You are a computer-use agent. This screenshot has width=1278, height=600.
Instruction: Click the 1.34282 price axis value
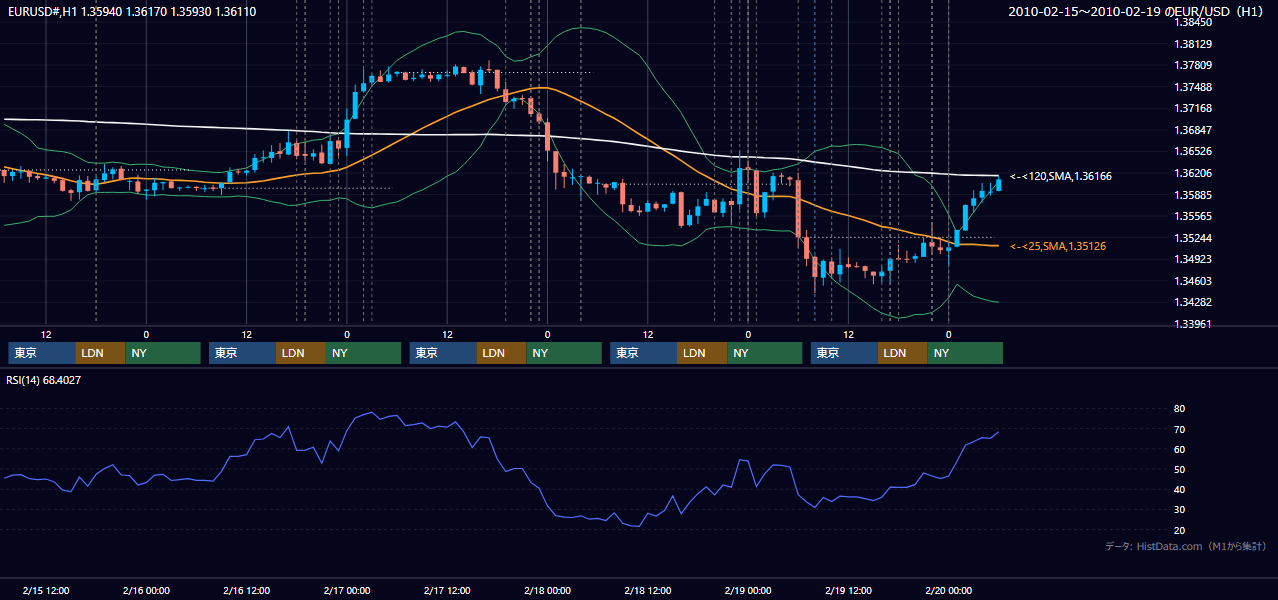point(1193,302)
